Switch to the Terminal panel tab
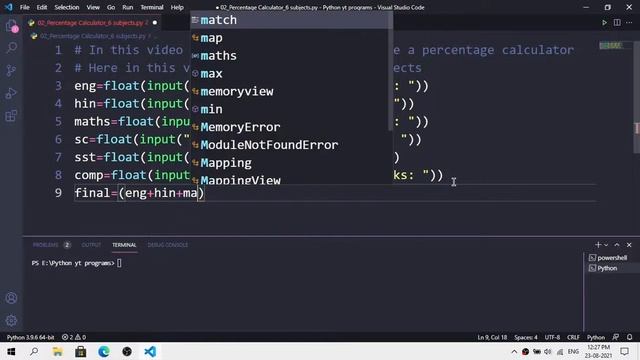Image resolution: width=640 pixels, height=360 pixels. tap(124, 245)
